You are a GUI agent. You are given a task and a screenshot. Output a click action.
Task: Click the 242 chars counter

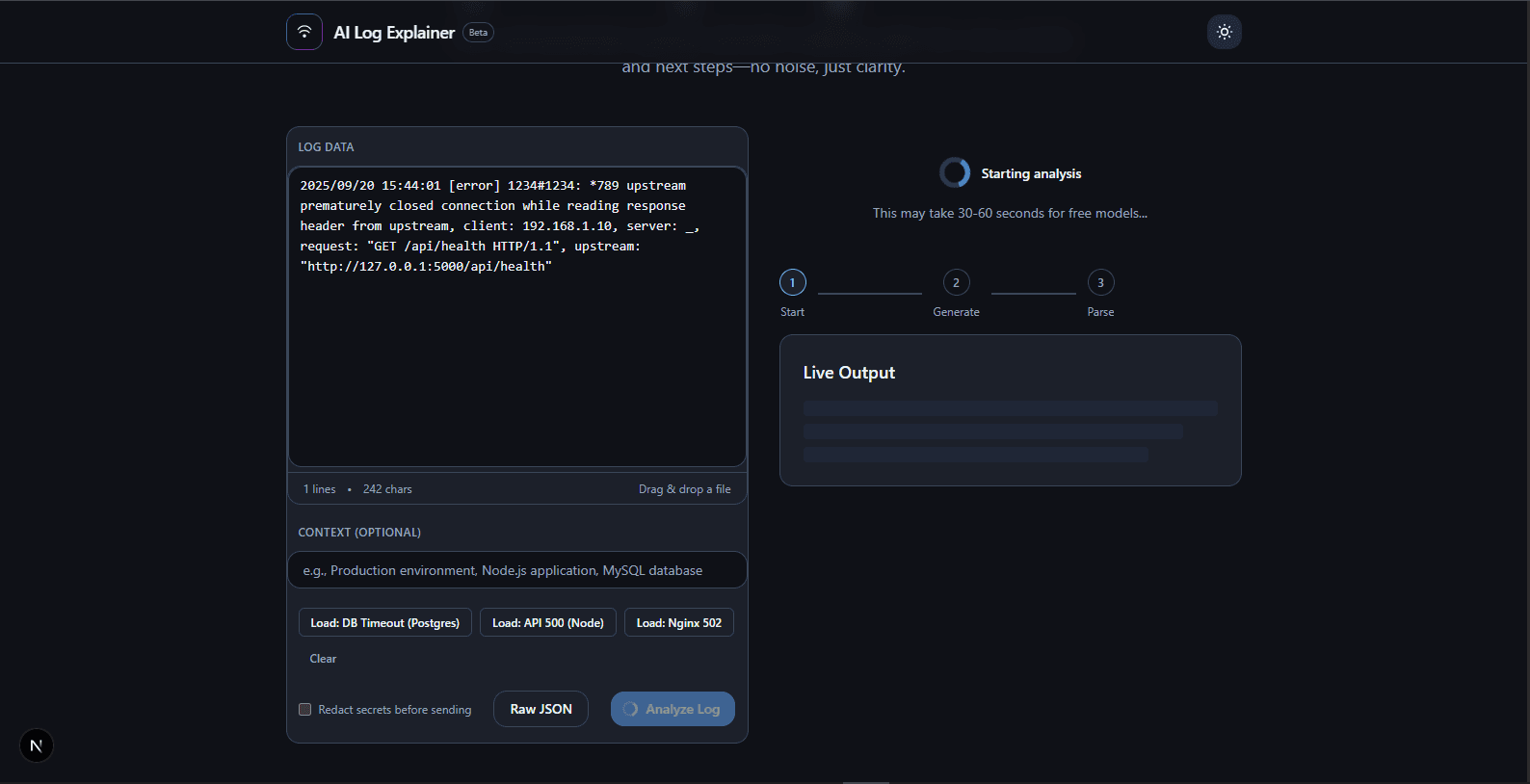pos(387,489)
